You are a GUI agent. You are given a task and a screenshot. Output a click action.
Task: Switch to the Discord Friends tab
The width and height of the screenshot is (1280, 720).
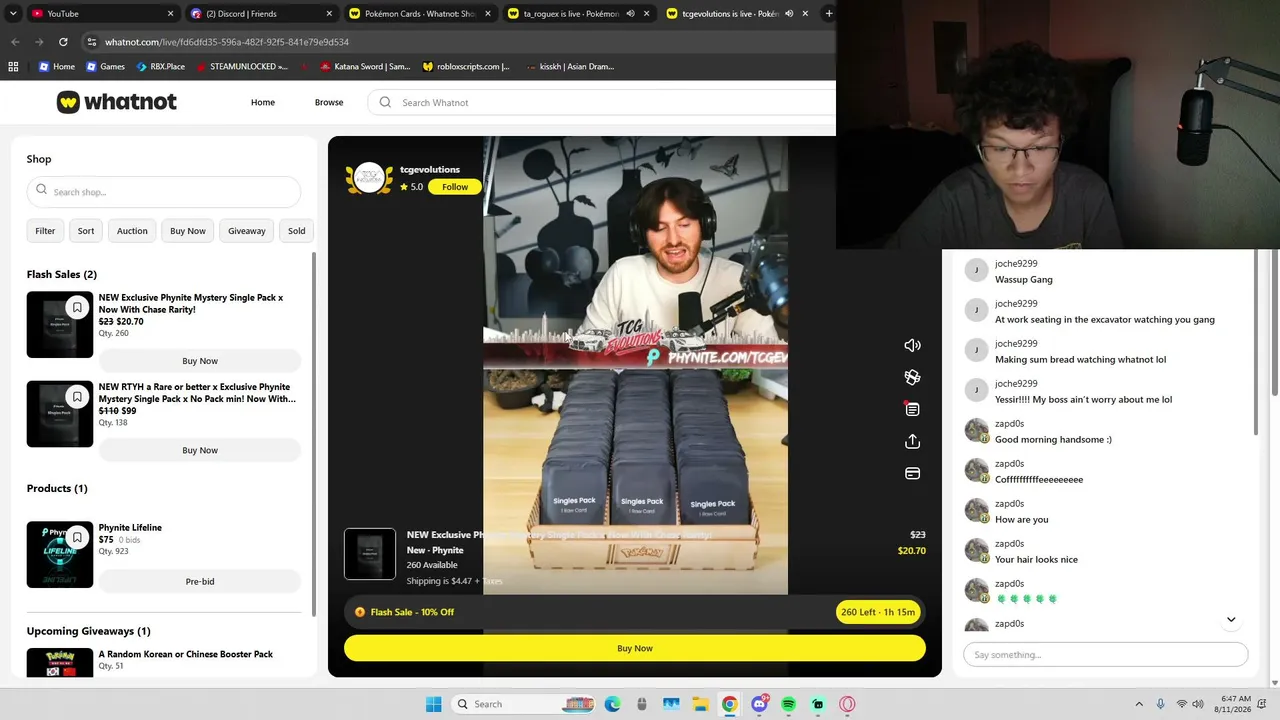[261, 14]
